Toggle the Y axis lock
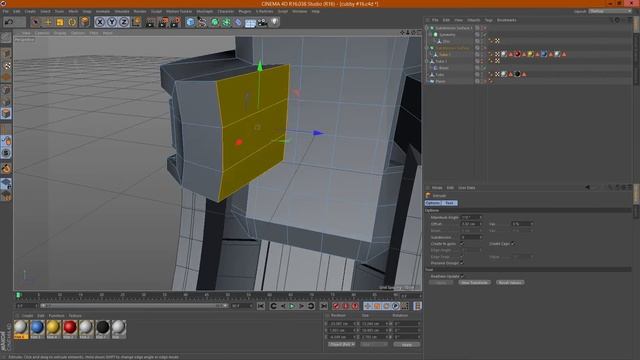Viewport: 640px width, 360px height. (x=111, y=22)
